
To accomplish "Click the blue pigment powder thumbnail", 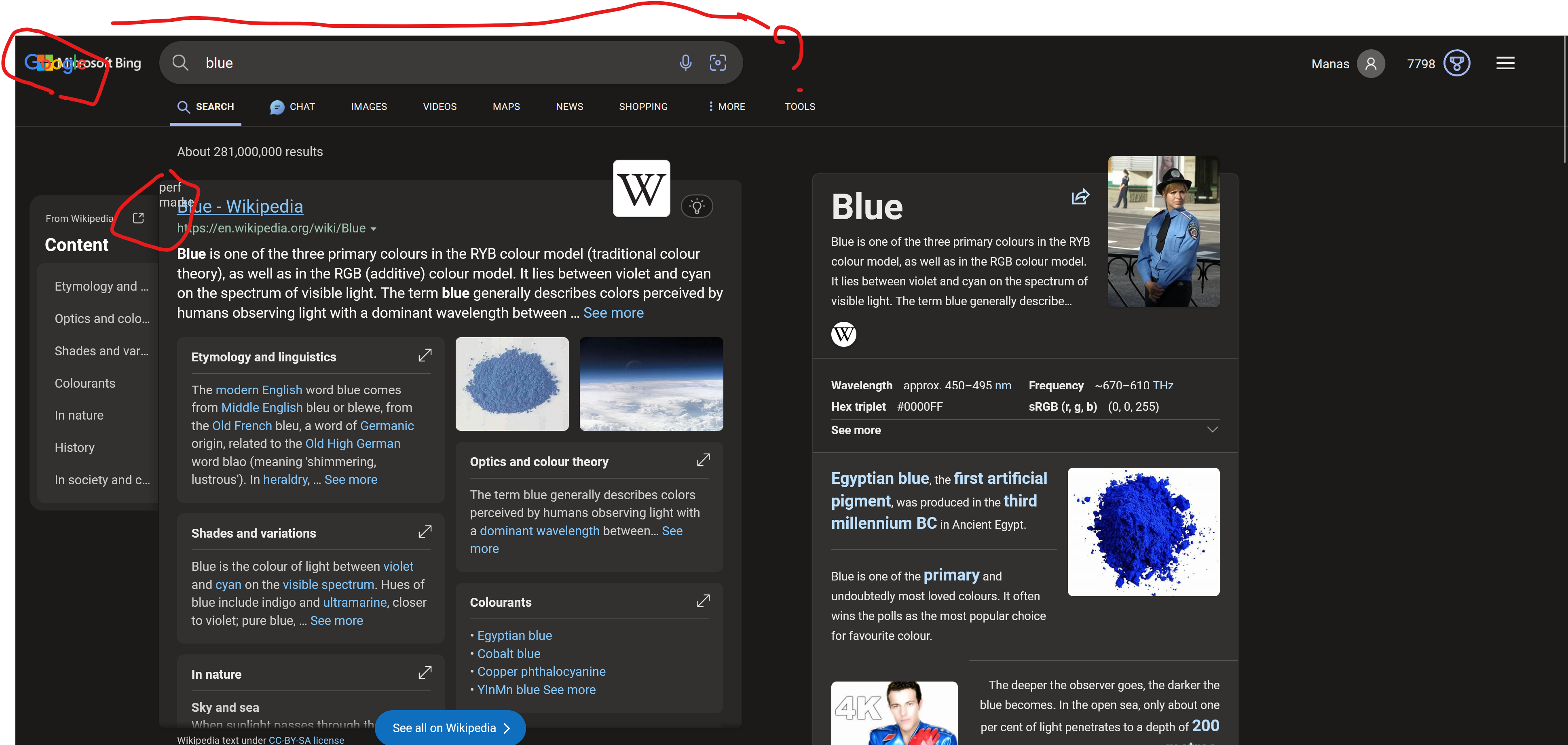I will point(512,384).
